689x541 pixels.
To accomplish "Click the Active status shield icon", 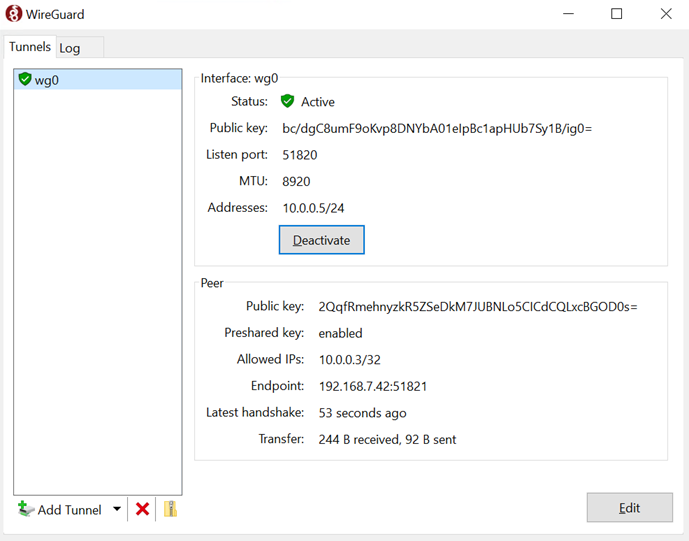I will coord(287,101).
